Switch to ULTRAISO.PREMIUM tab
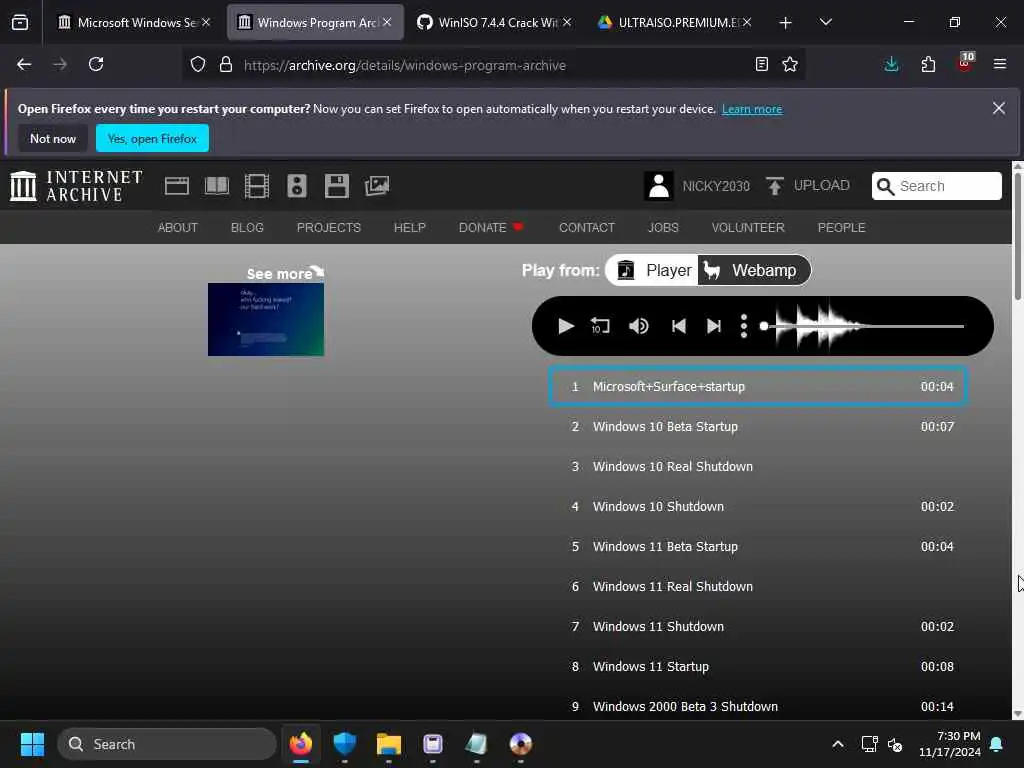Viewport: 1024px width, 768px height. [x=675, y=22]
